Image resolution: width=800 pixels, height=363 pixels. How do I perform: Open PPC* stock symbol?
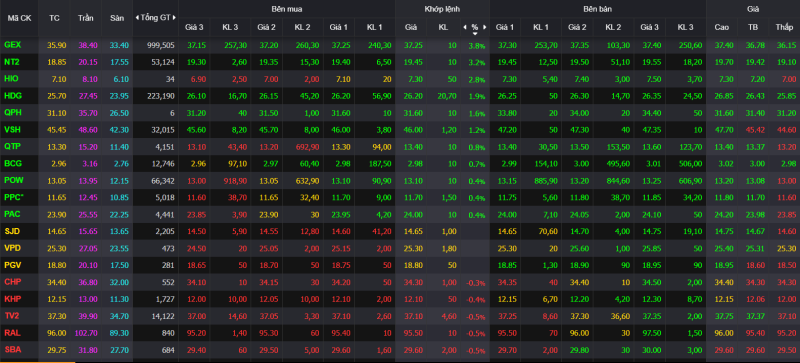pos(14,197)
